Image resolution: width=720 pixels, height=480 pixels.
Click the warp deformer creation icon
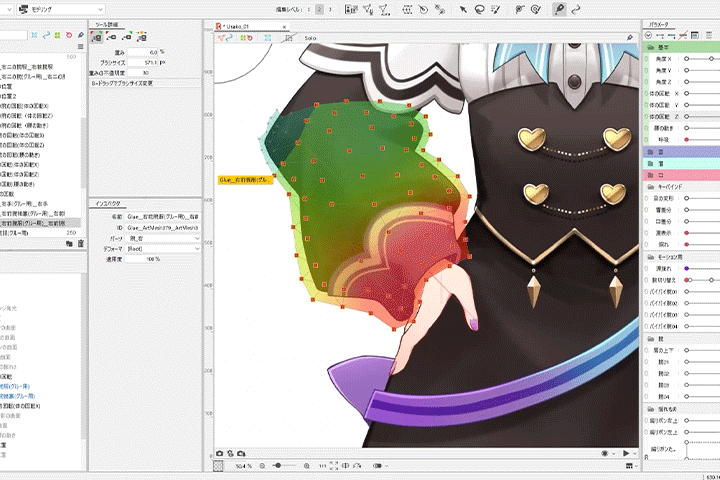coord(407,9)
